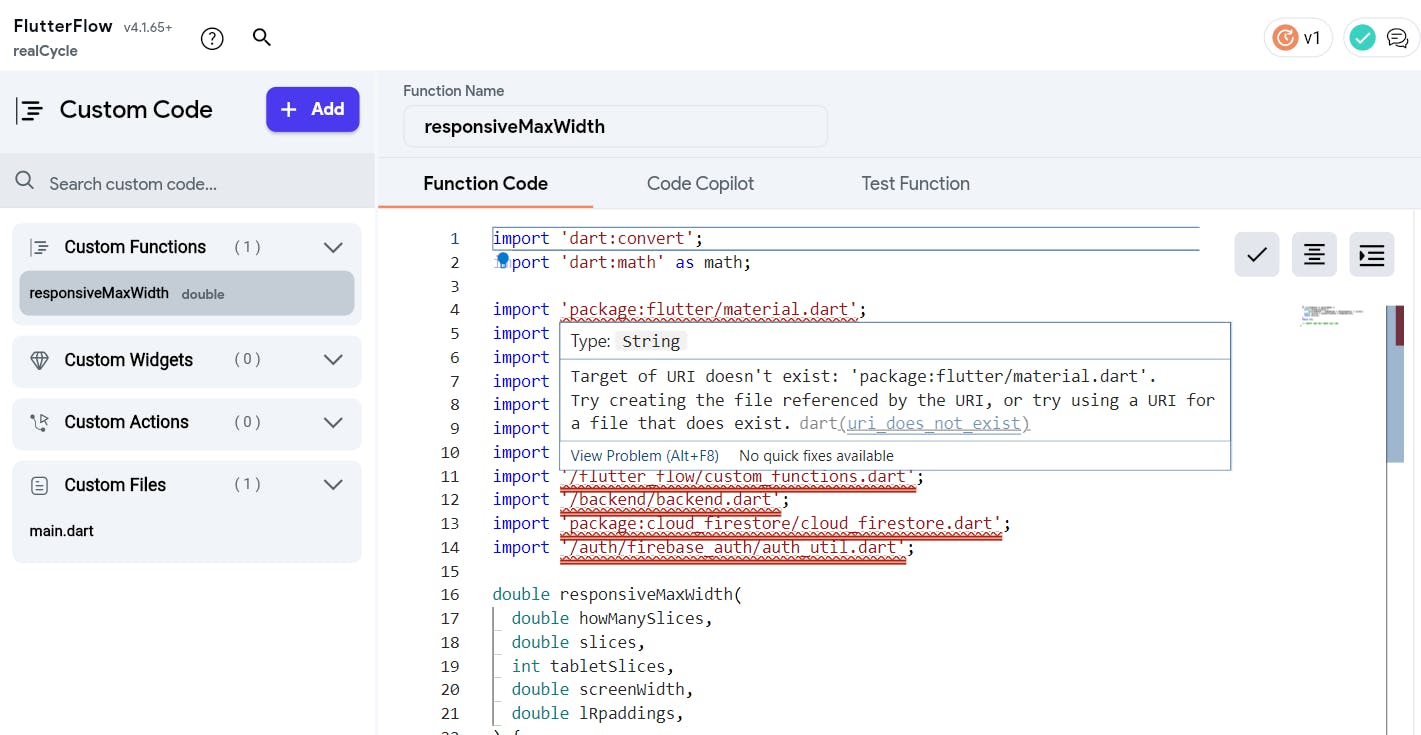Click the code minimap preview

point(1333,316)
